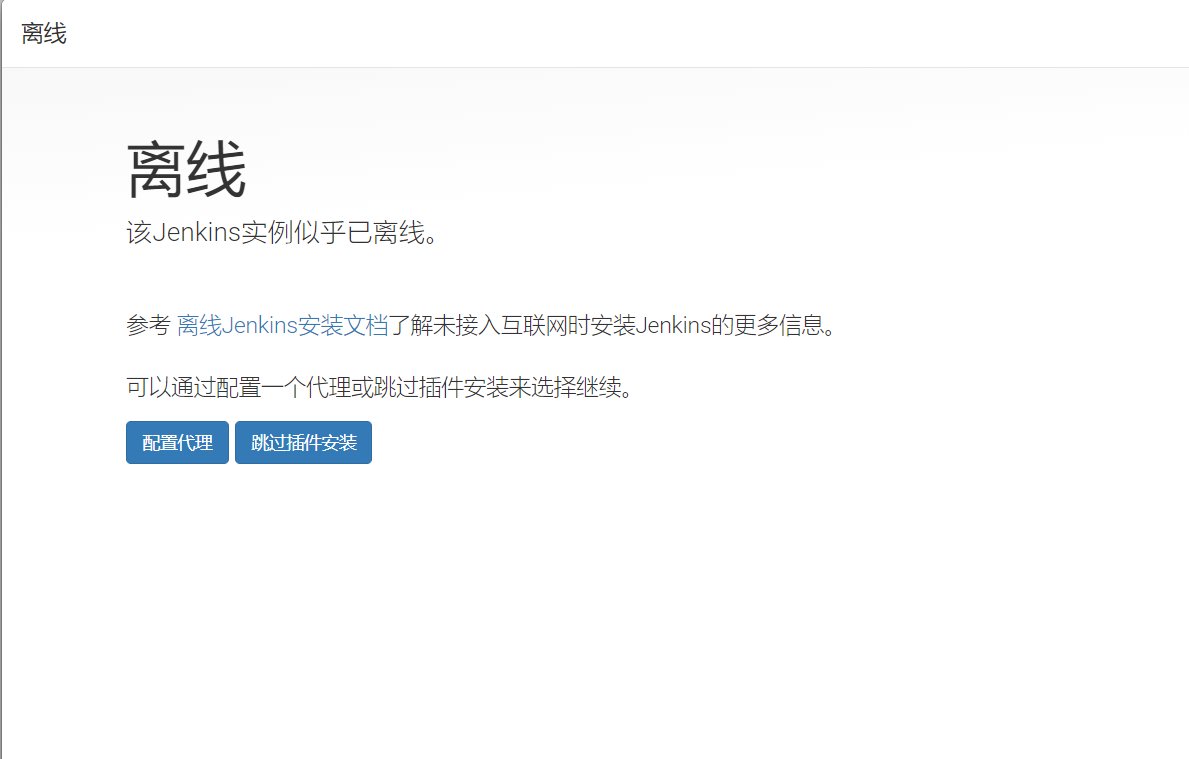The image size is (1189, 759).
Task: Click the sentence 可以通过配置一个代理或跳过插件安装来选择继续。
Action: point(380,387)
